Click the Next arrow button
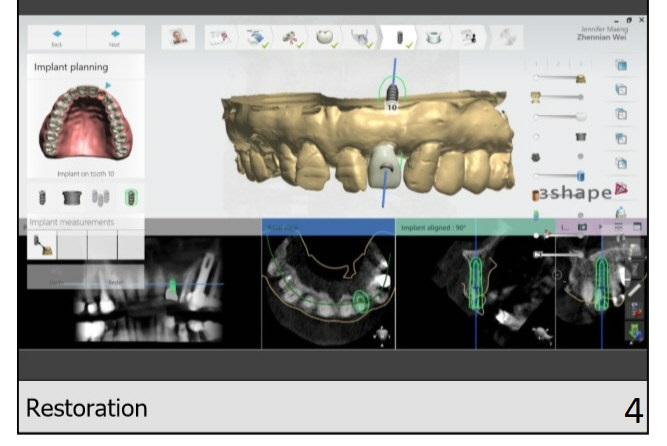The width and height of the screenshot is (667, 446). (114, 36)
